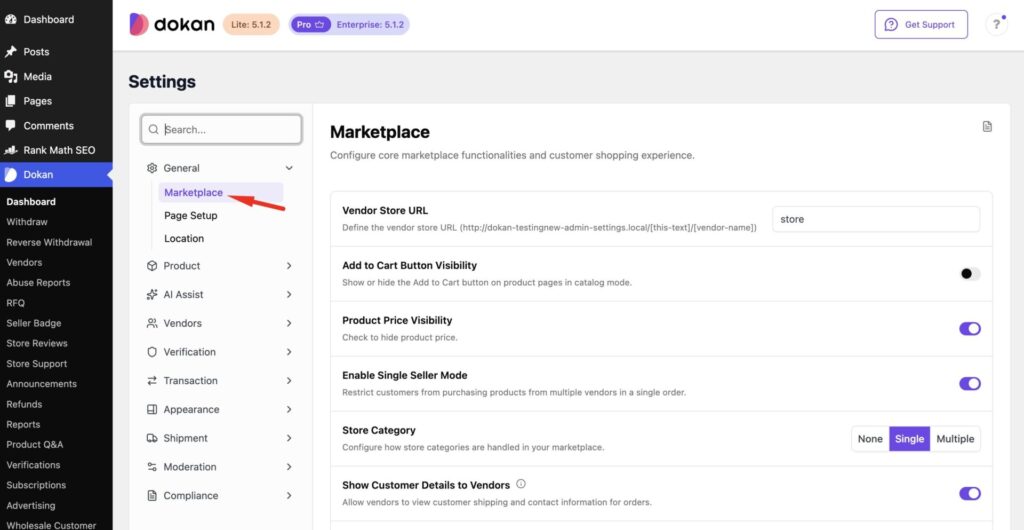The image size is (1024, 530).
Task: Click the Moderation sliders icon
Action: (152, 467)
